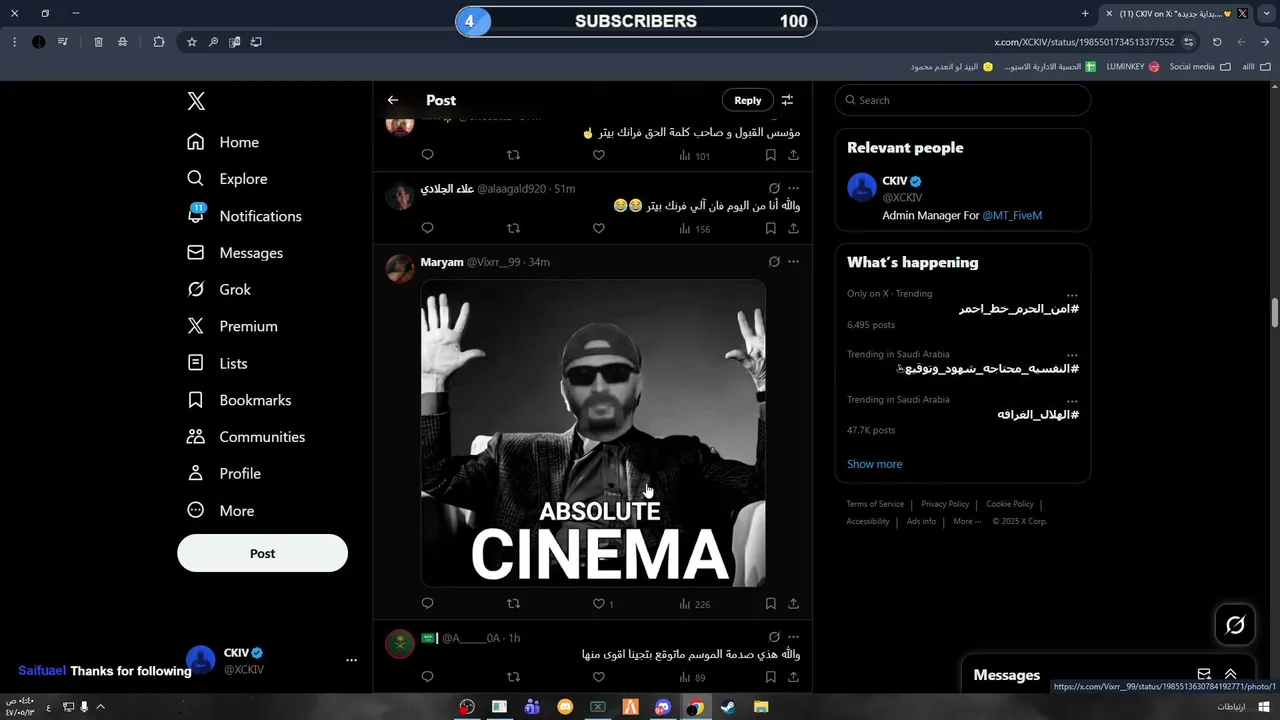Click the back arrow beside Post title

pyautogui.click(x=393, y=100)
